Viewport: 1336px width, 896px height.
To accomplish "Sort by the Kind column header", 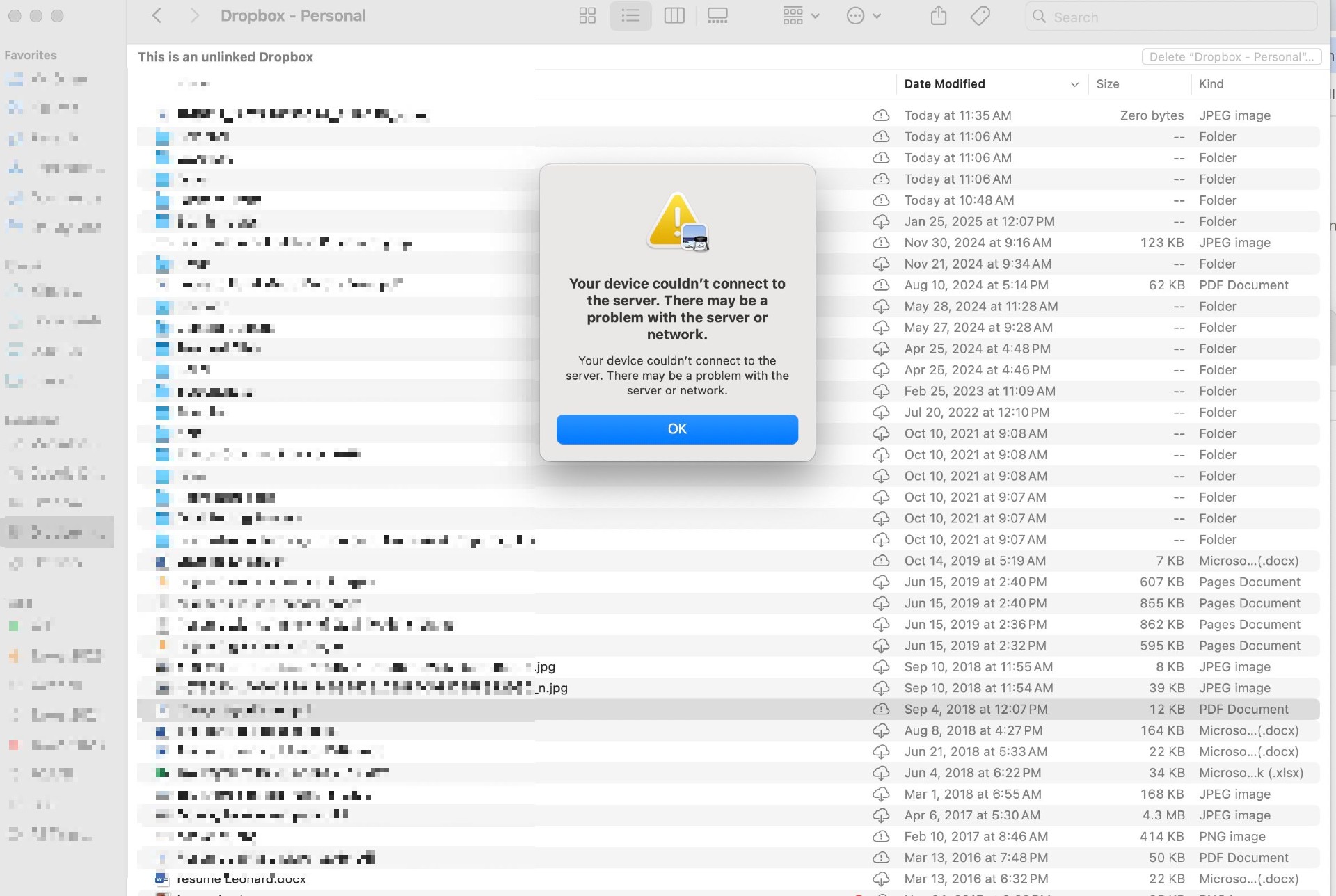I will click(1211, 84).
